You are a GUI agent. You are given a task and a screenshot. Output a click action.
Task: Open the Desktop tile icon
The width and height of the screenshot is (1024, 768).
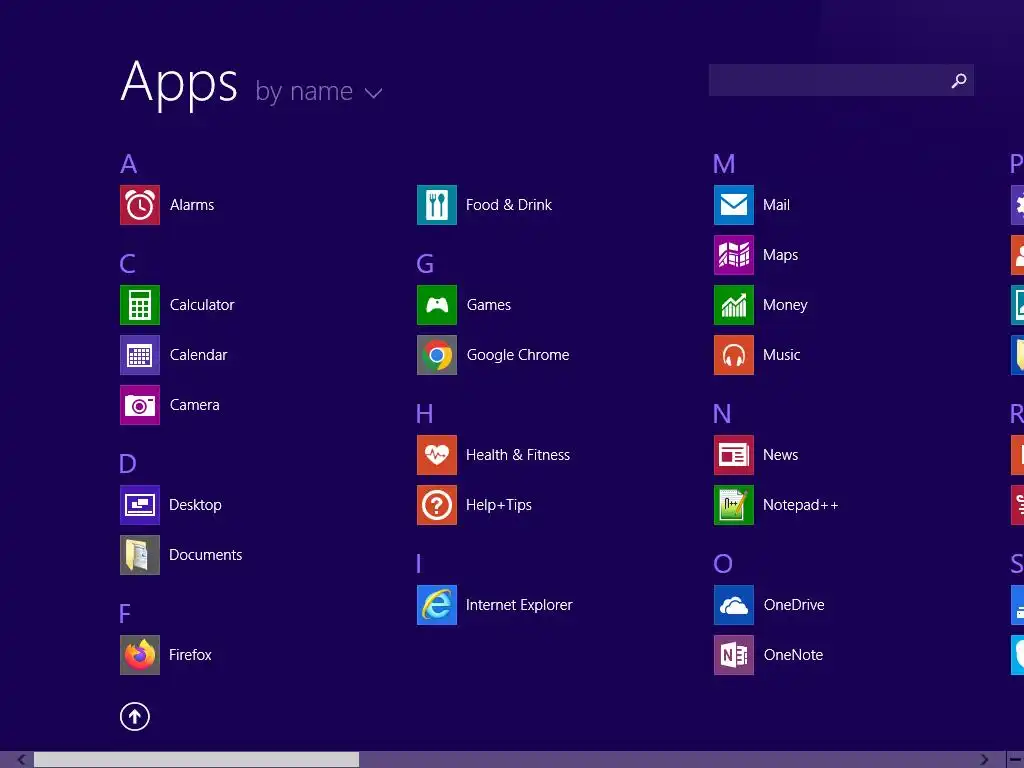click(140, 505)
